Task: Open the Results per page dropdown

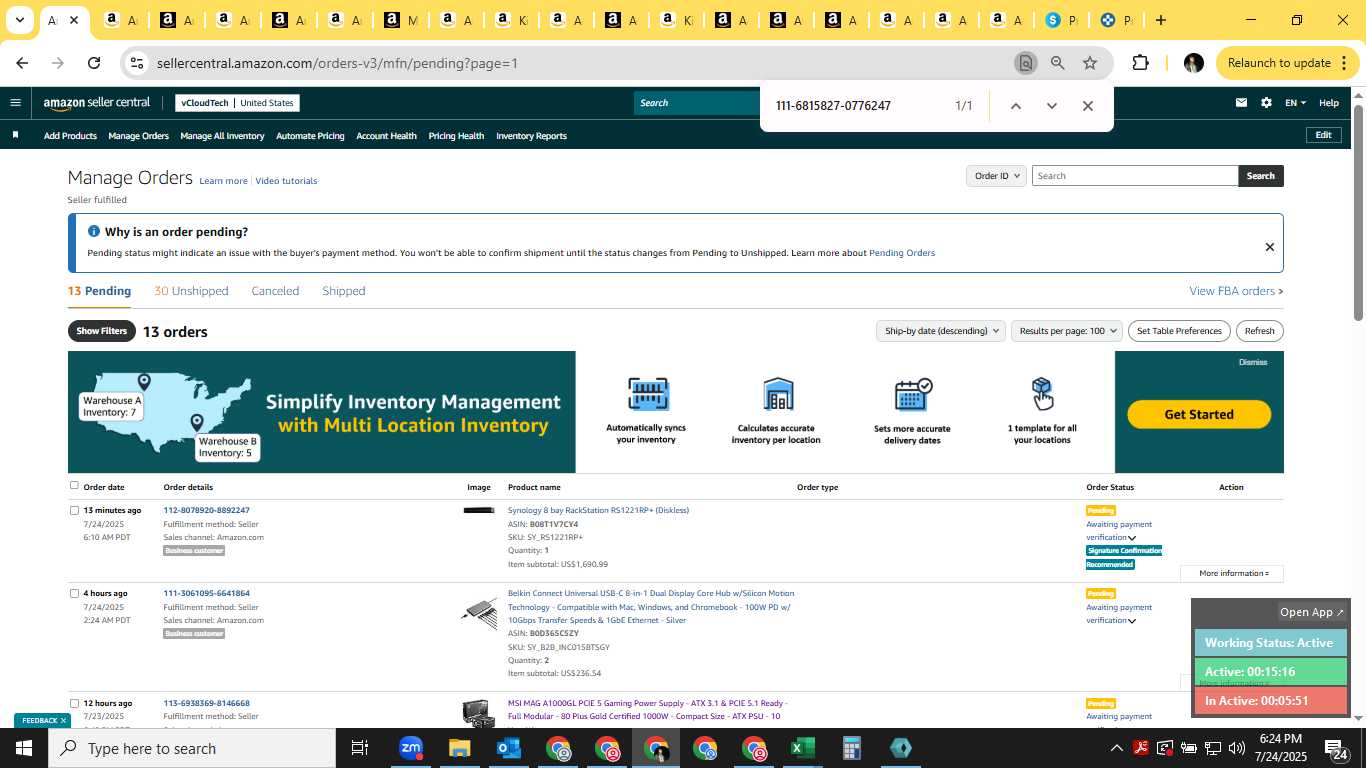Action: point(1067,331)
